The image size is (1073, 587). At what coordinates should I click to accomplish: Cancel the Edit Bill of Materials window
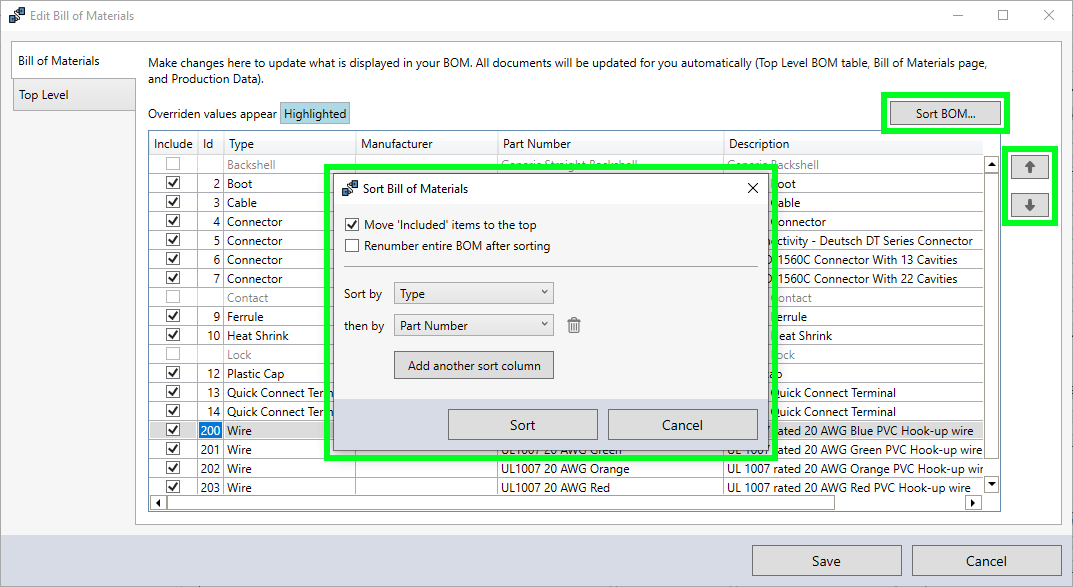(986, 561)
